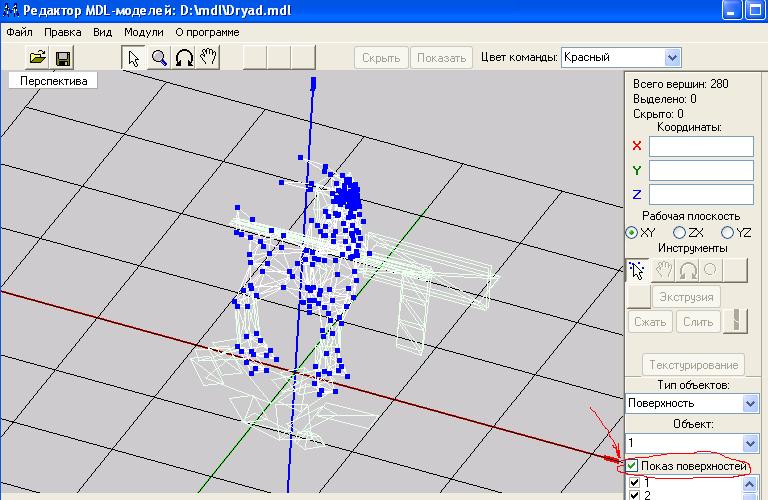Image resolution: width=768 pixels, height=500 pixels.
Task: Open the Объект dropdown showing 1
Action: click(x=750, y=444)
